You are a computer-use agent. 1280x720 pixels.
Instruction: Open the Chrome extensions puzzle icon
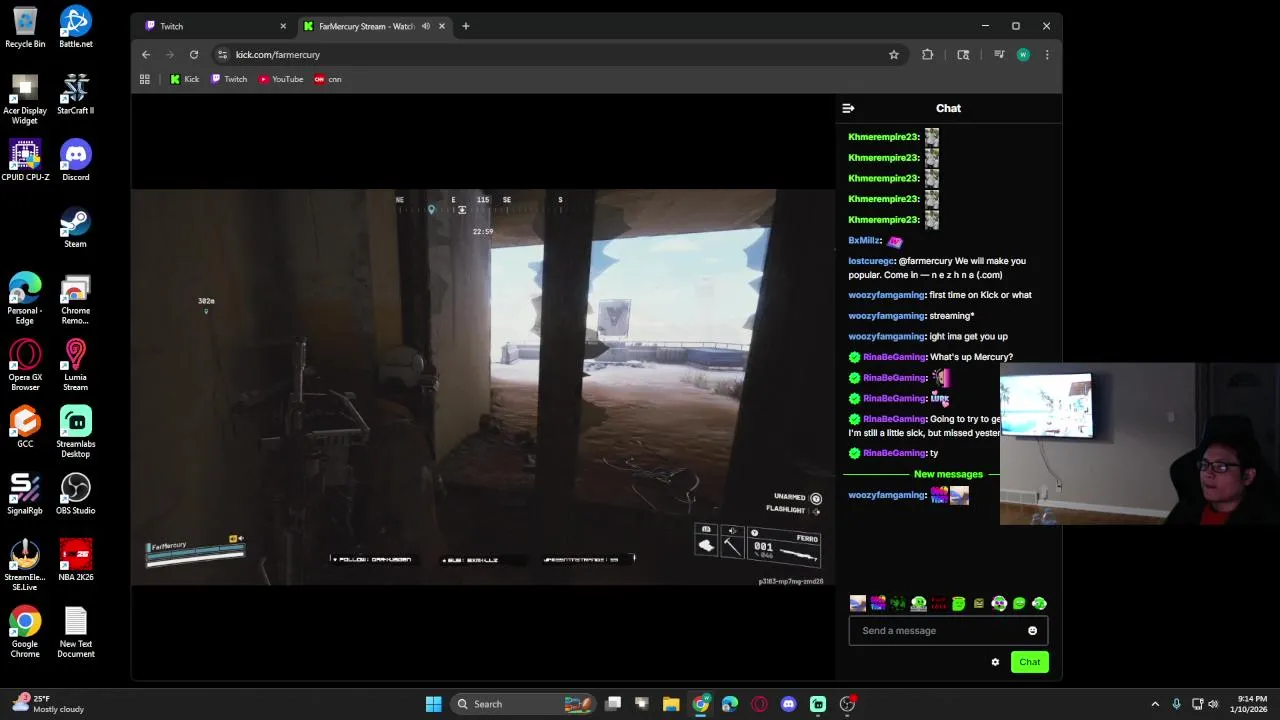(928, 55)
